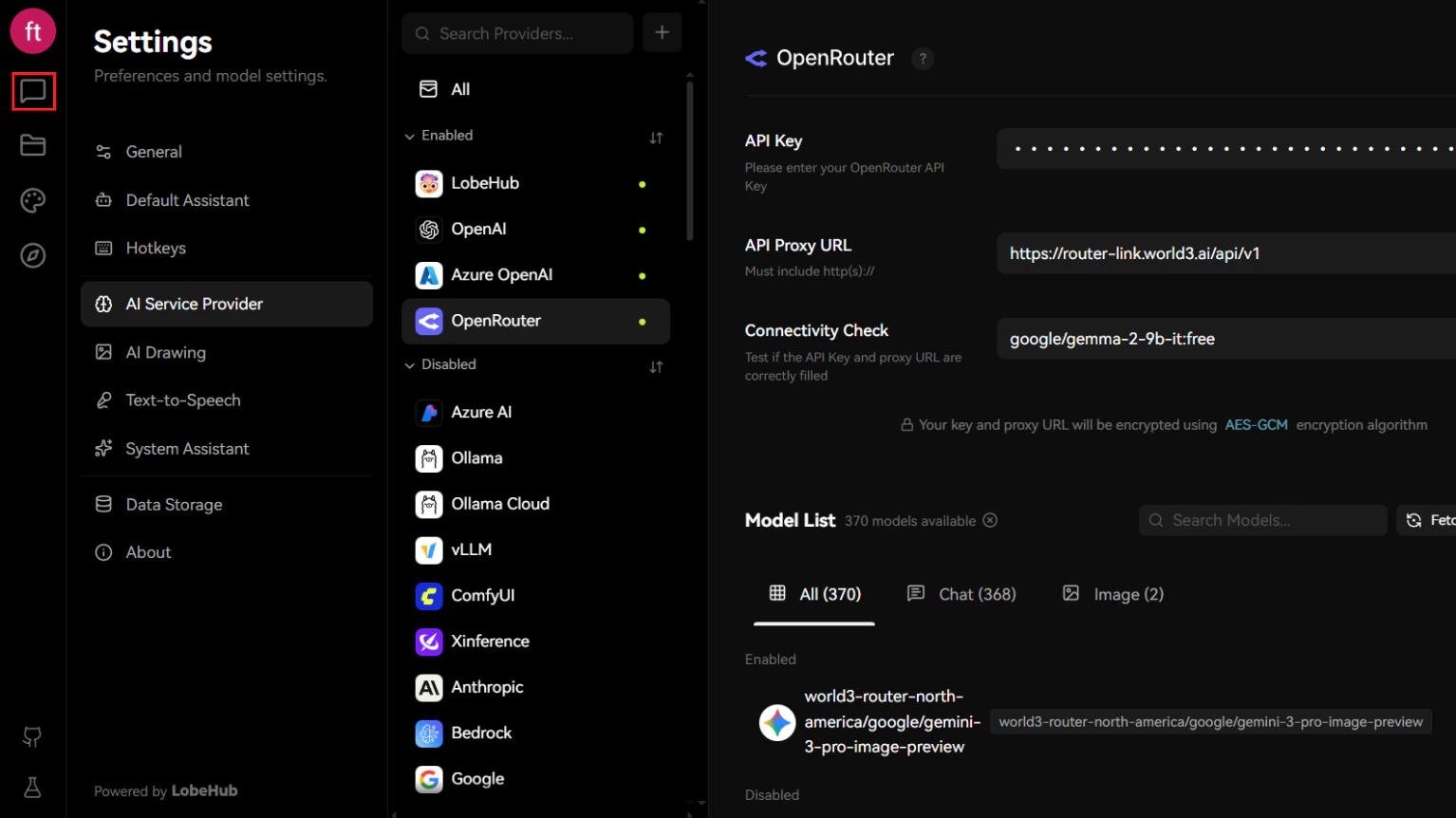
Task: Click the sort icon beside Disabled
Action: [656, 366]
